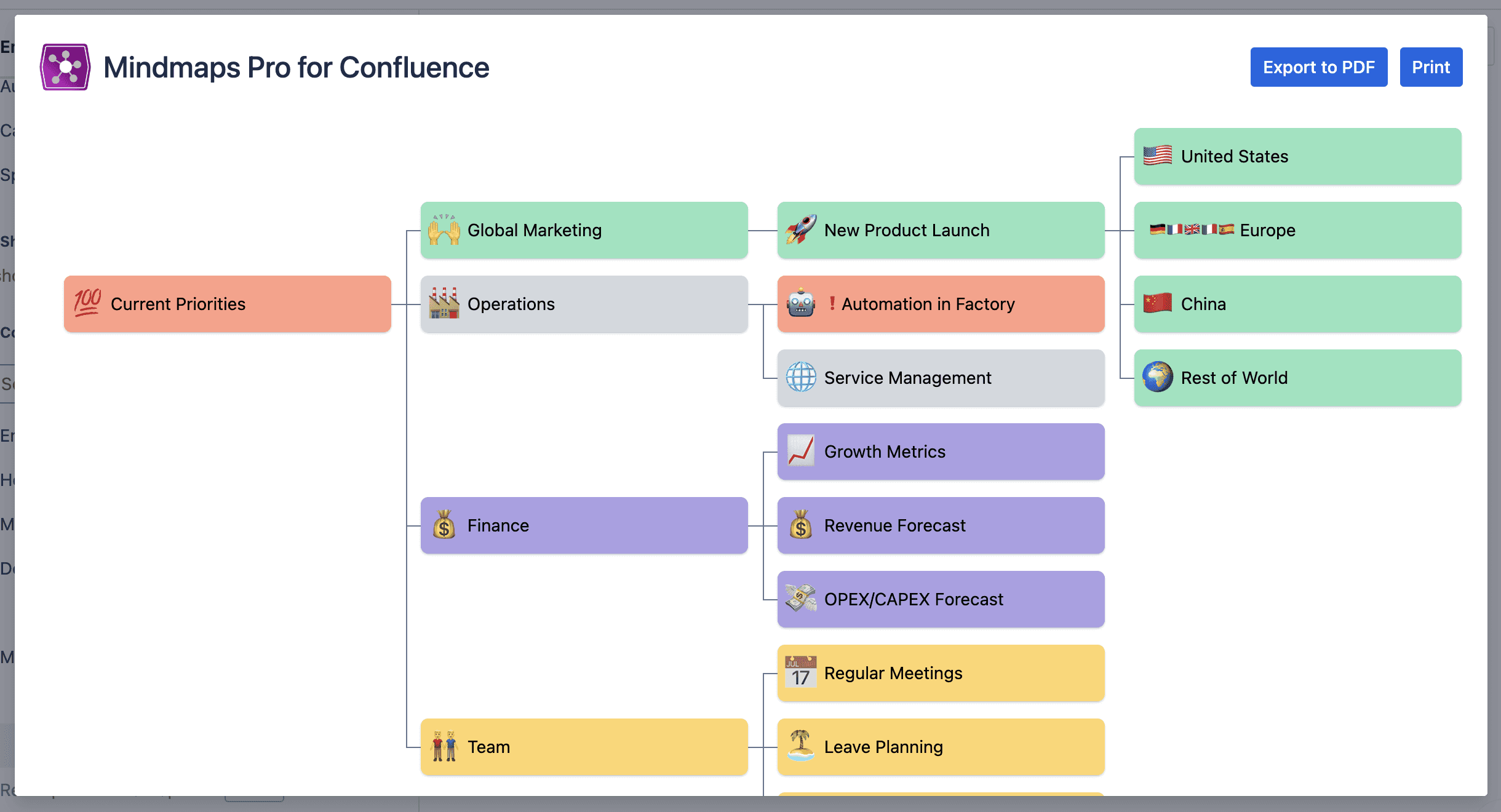Screen dimensions: 1501x812
Task: Click the flying money emoji on OPEX/CAPEX Forecast
Action: coord(801,599)
